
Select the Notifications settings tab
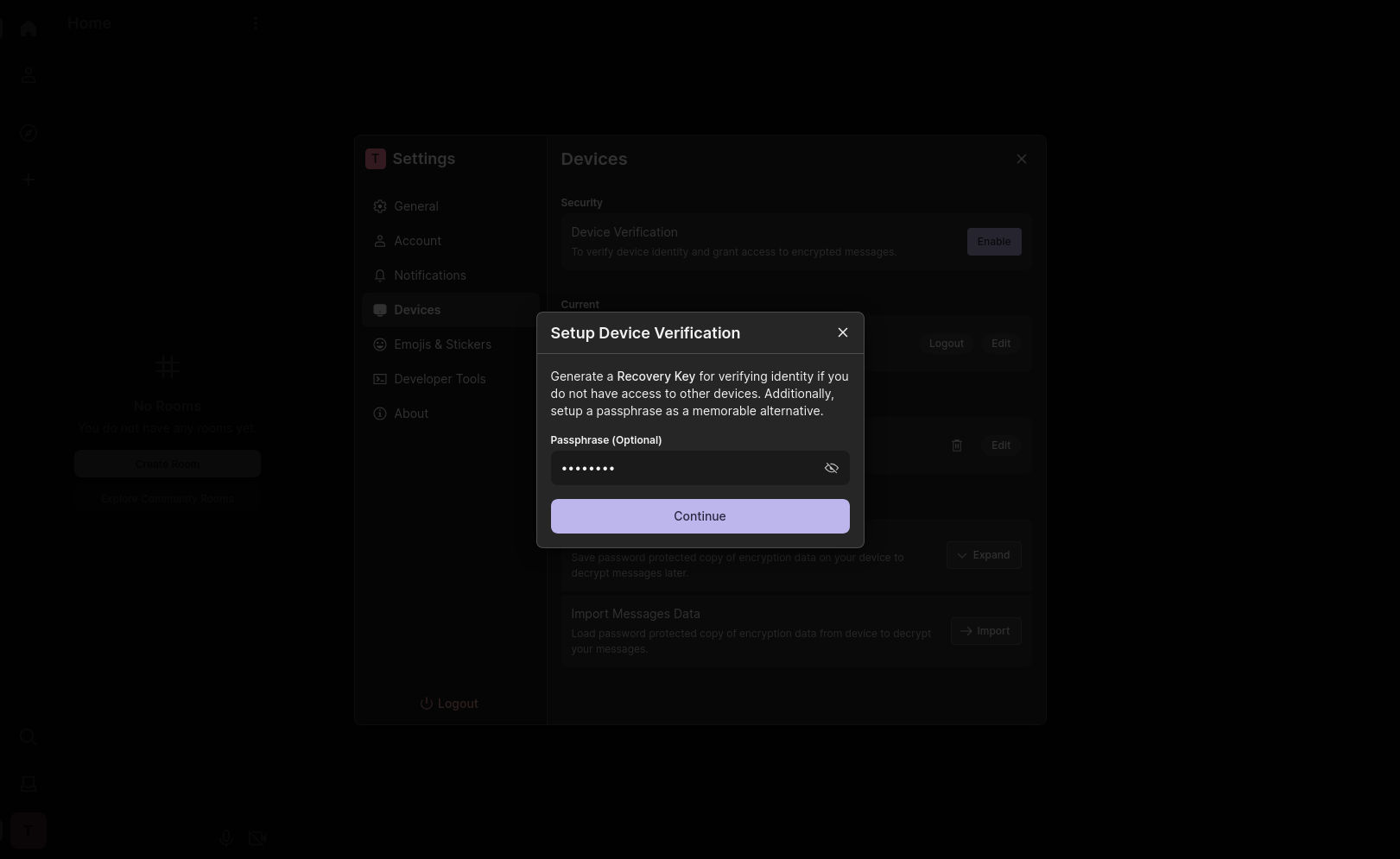429,275
